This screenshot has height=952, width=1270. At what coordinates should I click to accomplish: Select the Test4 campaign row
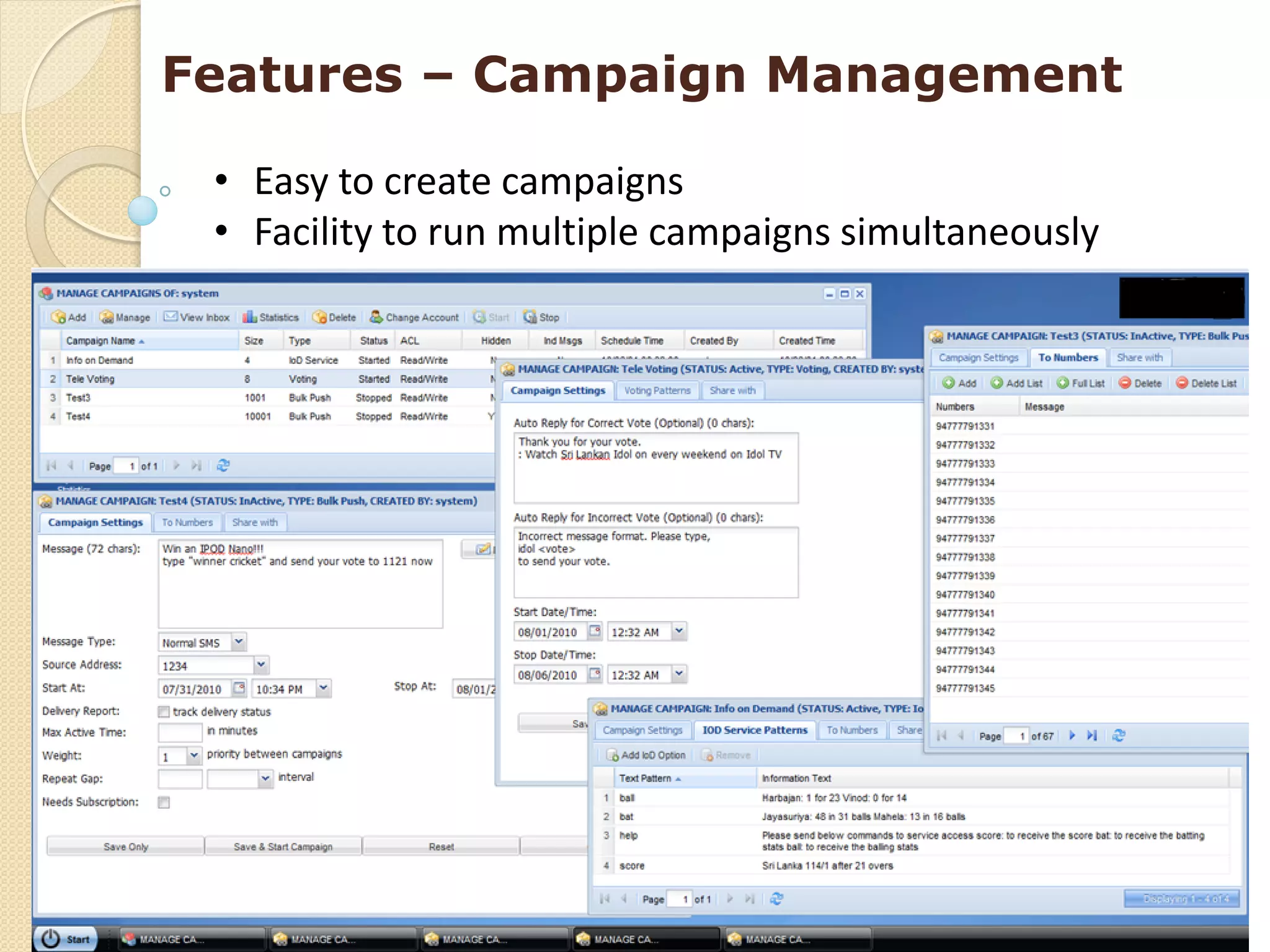click(268, 416)
